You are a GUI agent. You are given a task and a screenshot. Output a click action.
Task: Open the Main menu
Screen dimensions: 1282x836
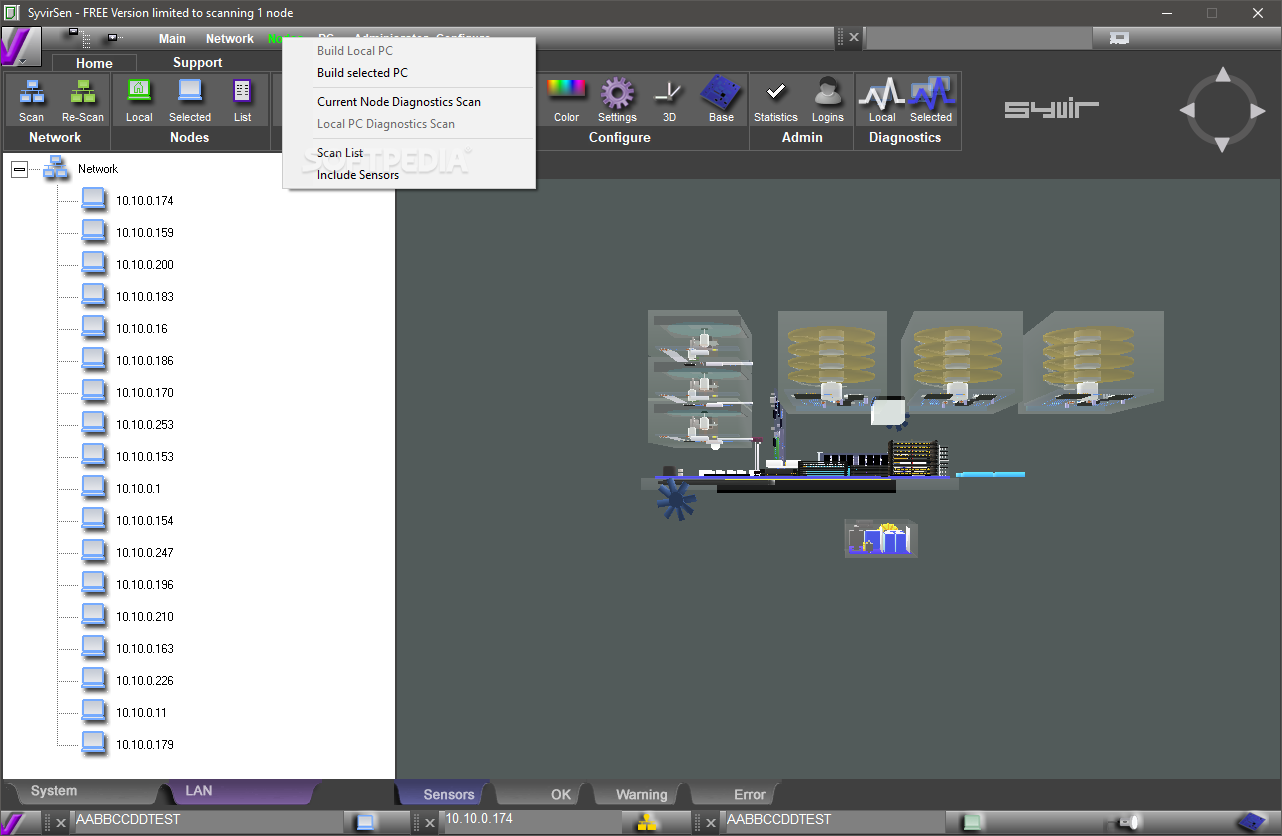[172, 39]
